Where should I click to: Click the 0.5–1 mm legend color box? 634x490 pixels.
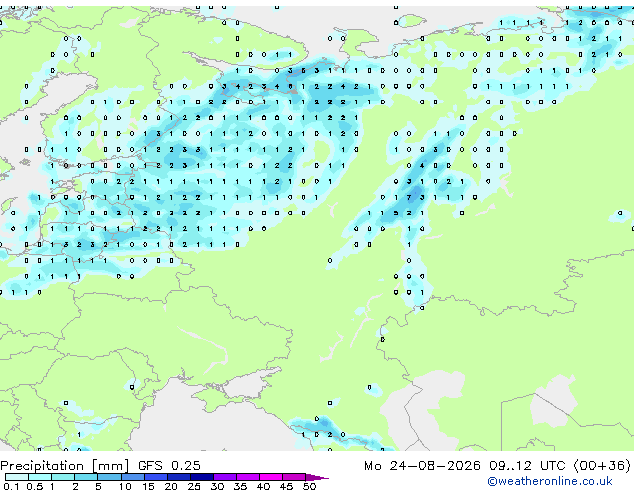tap(40, 477)
